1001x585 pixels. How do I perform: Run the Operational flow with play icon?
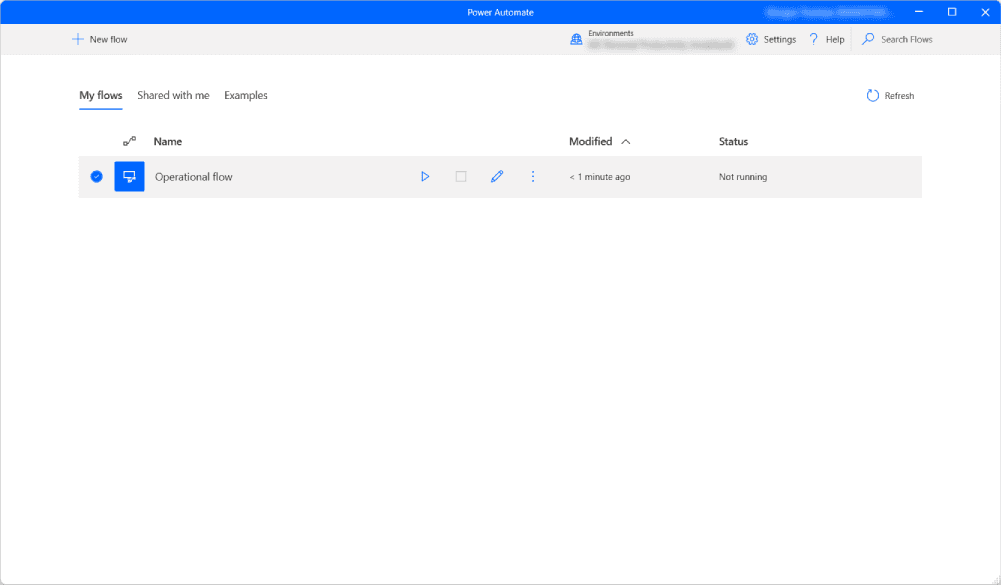click(x=425, y=177)
